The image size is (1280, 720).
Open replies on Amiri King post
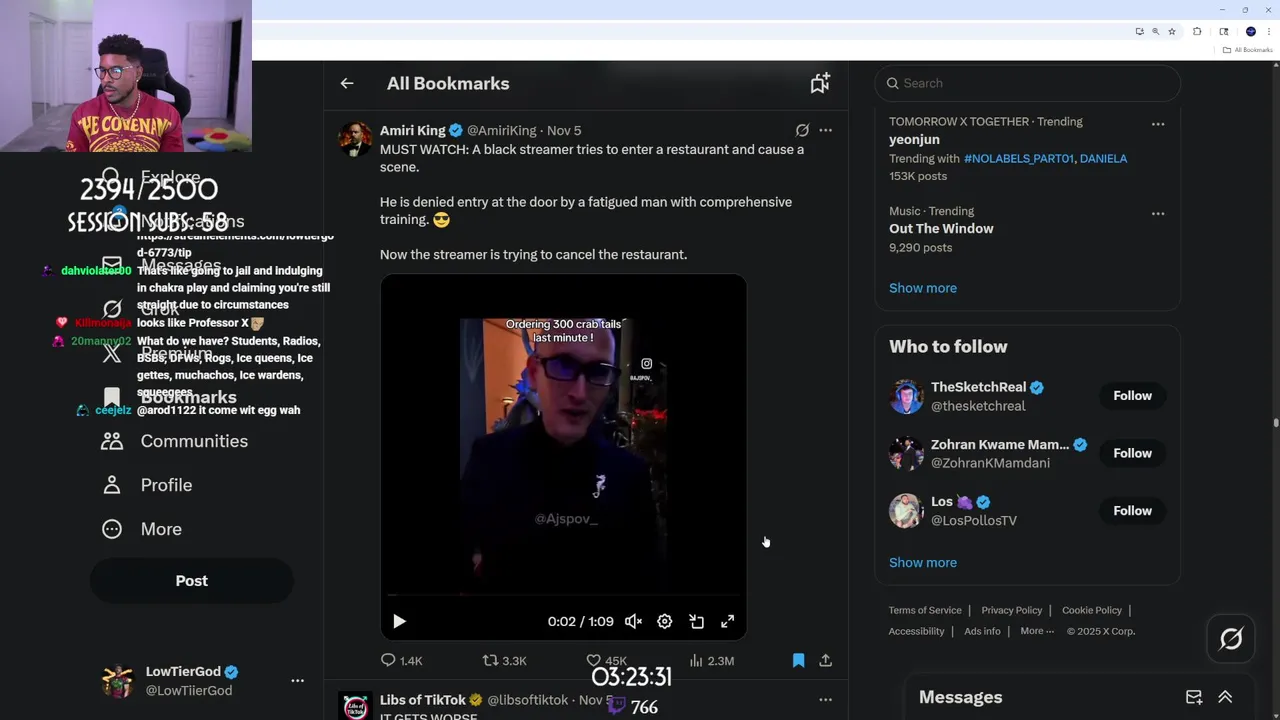401,660
